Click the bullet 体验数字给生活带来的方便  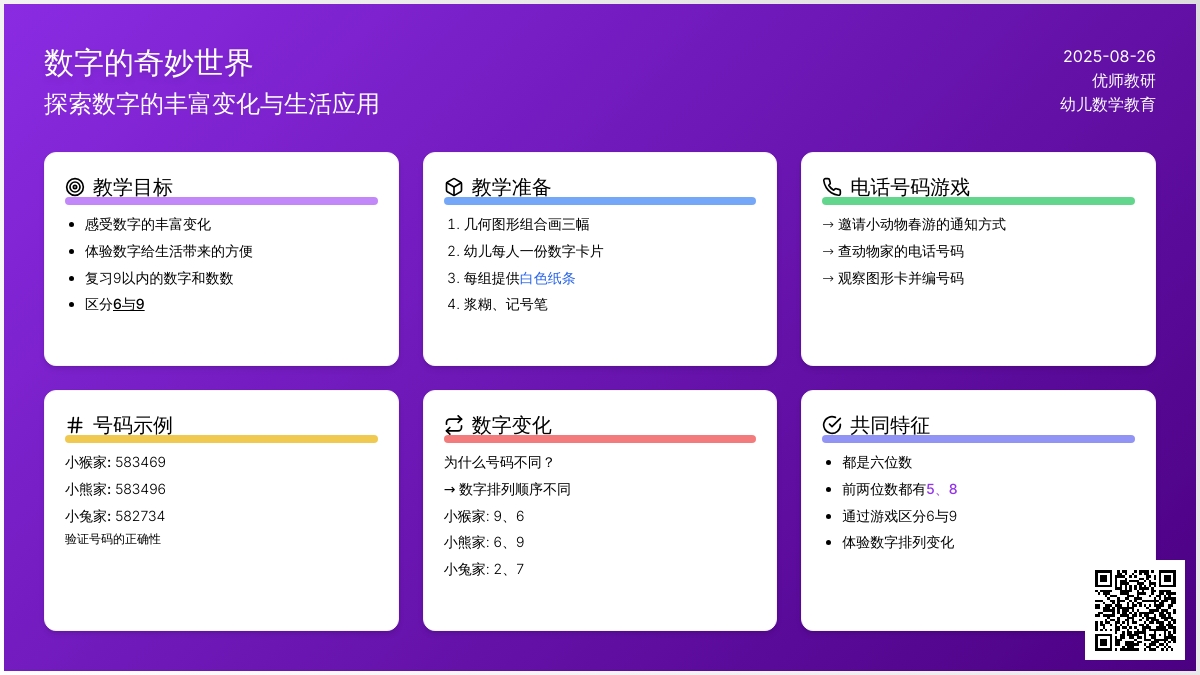169,251
